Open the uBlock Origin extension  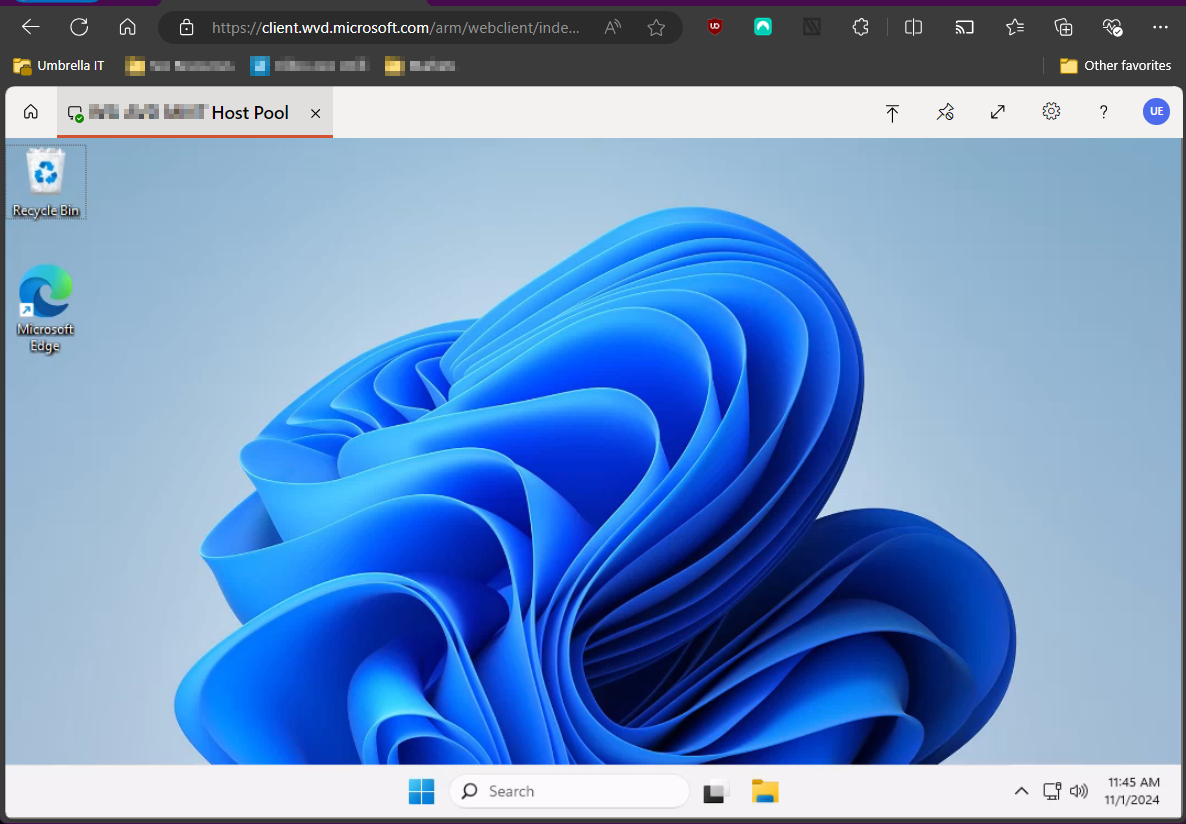click(713, 27)
